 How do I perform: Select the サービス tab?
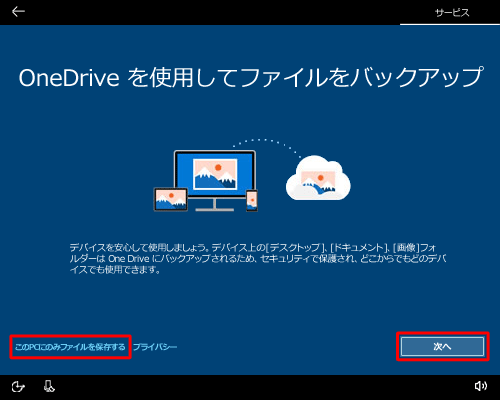click(x=452, y=13)
